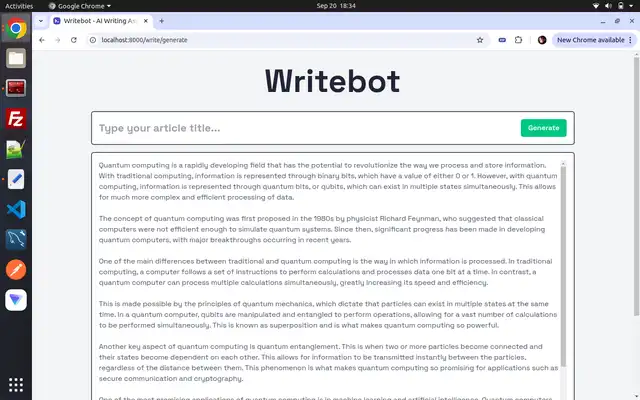640x400 pixels.
Task: Click the page vertical scrollbar
Action: 636,186
